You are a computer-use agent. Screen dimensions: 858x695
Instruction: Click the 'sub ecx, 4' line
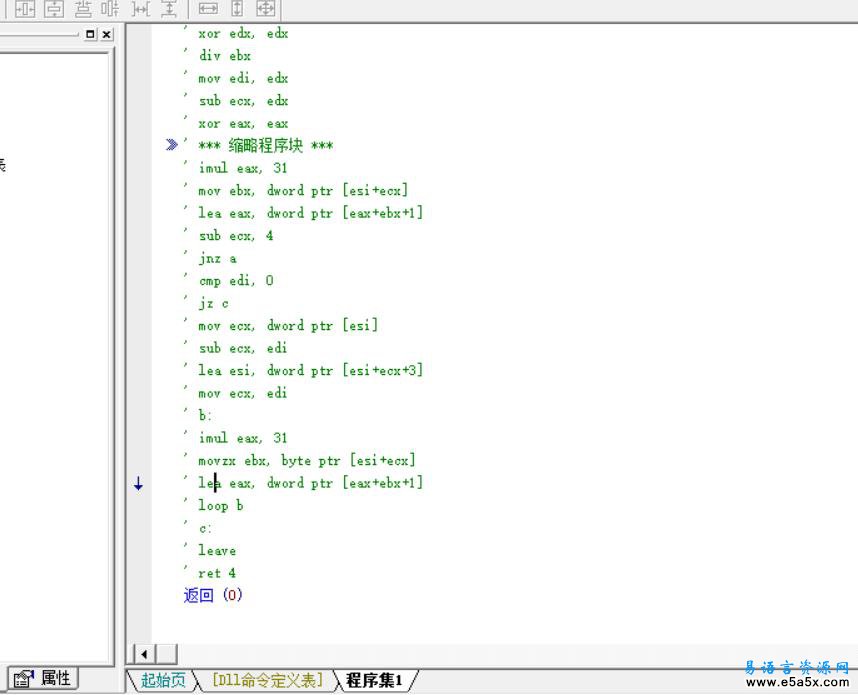pyautogui.click(x=236, y=236)
